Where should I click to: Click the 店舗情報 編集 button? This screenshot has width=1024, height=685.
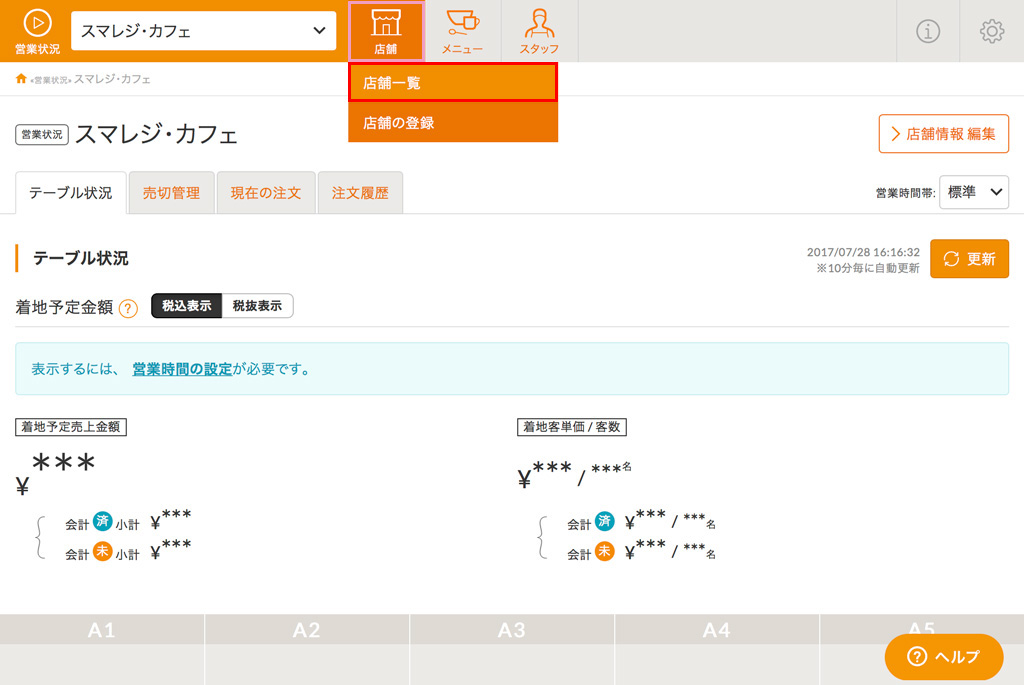pyautogui.click(x=943, y=134)
